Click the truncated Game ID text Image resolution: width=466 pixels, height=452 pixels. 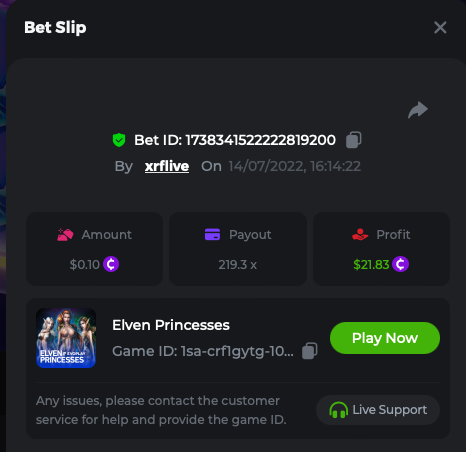pyautogui.click(x=203, y=351)
